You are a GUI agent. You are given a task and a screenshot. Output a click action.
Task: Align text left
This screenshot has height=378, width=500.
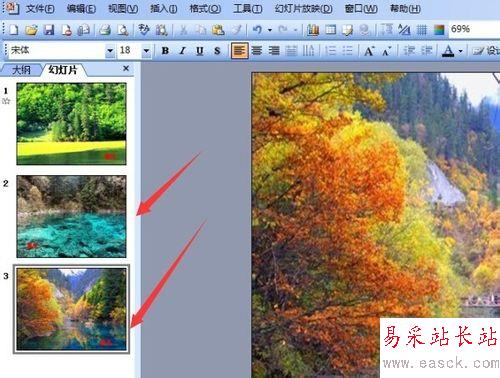[x=239, y=51]
